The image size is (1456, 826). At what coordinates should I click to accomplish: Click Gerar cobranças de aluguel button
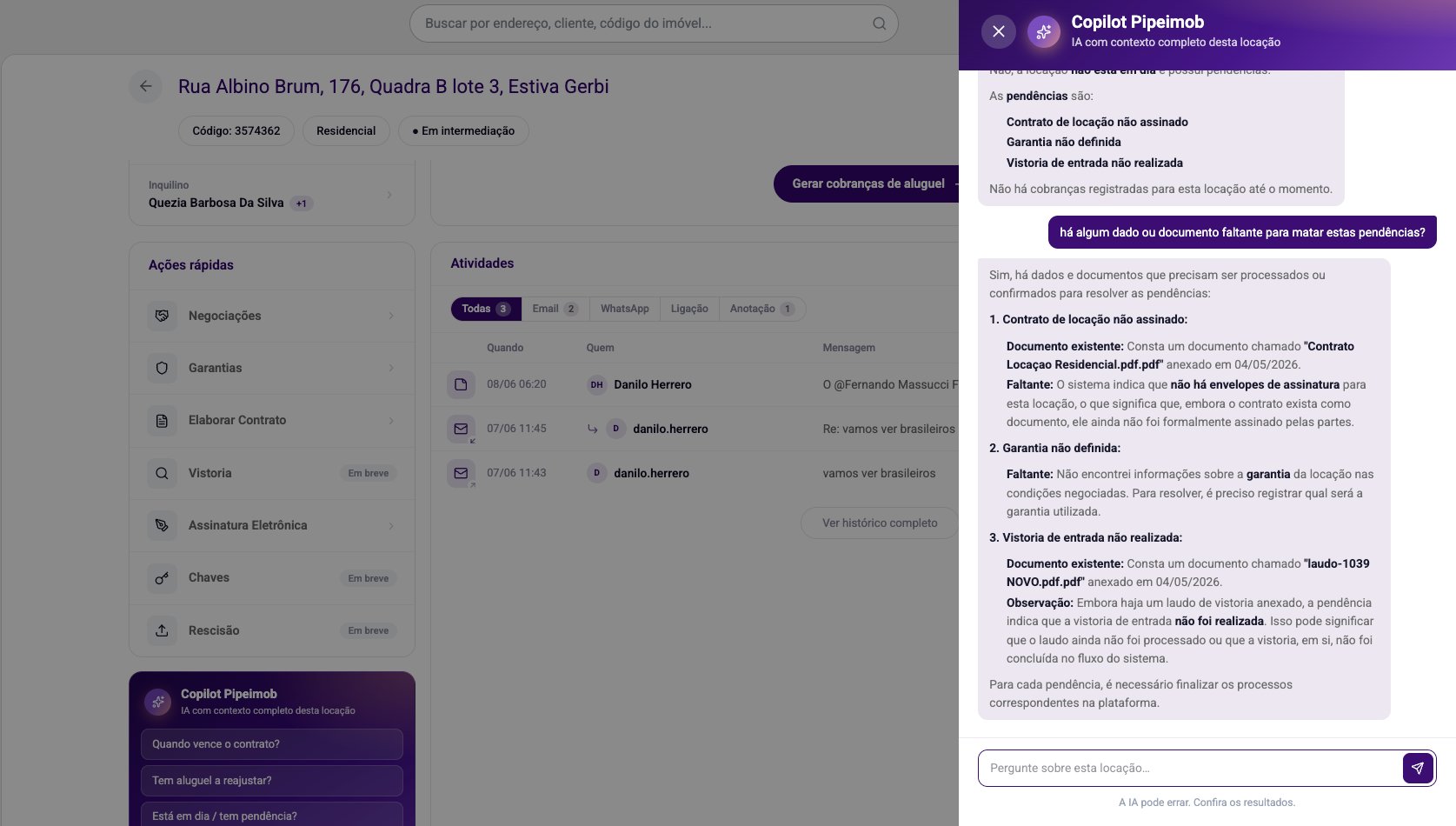tap(868, 183)
